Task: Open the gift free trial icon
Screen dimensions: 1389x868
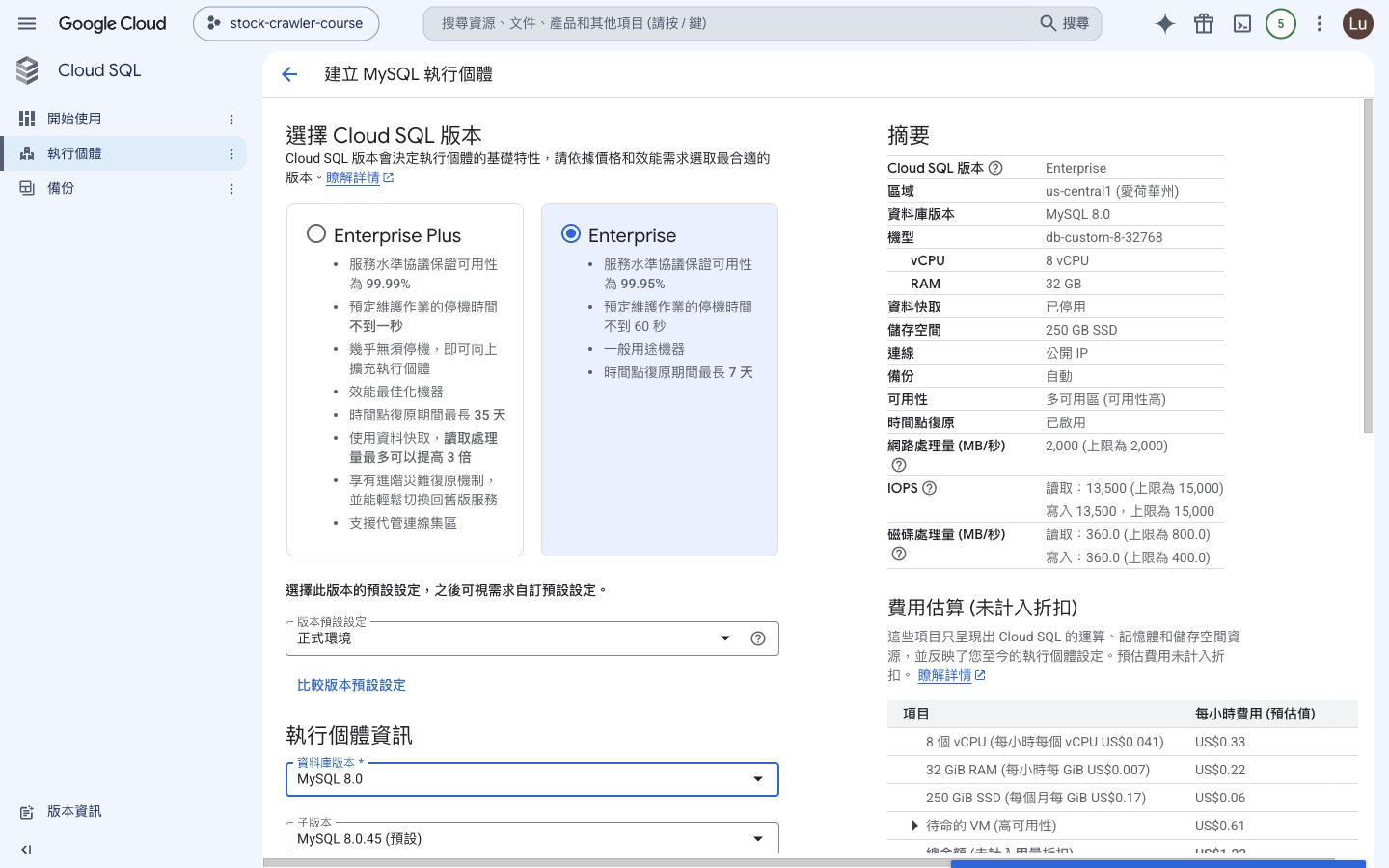Action: click(1204, 24)
